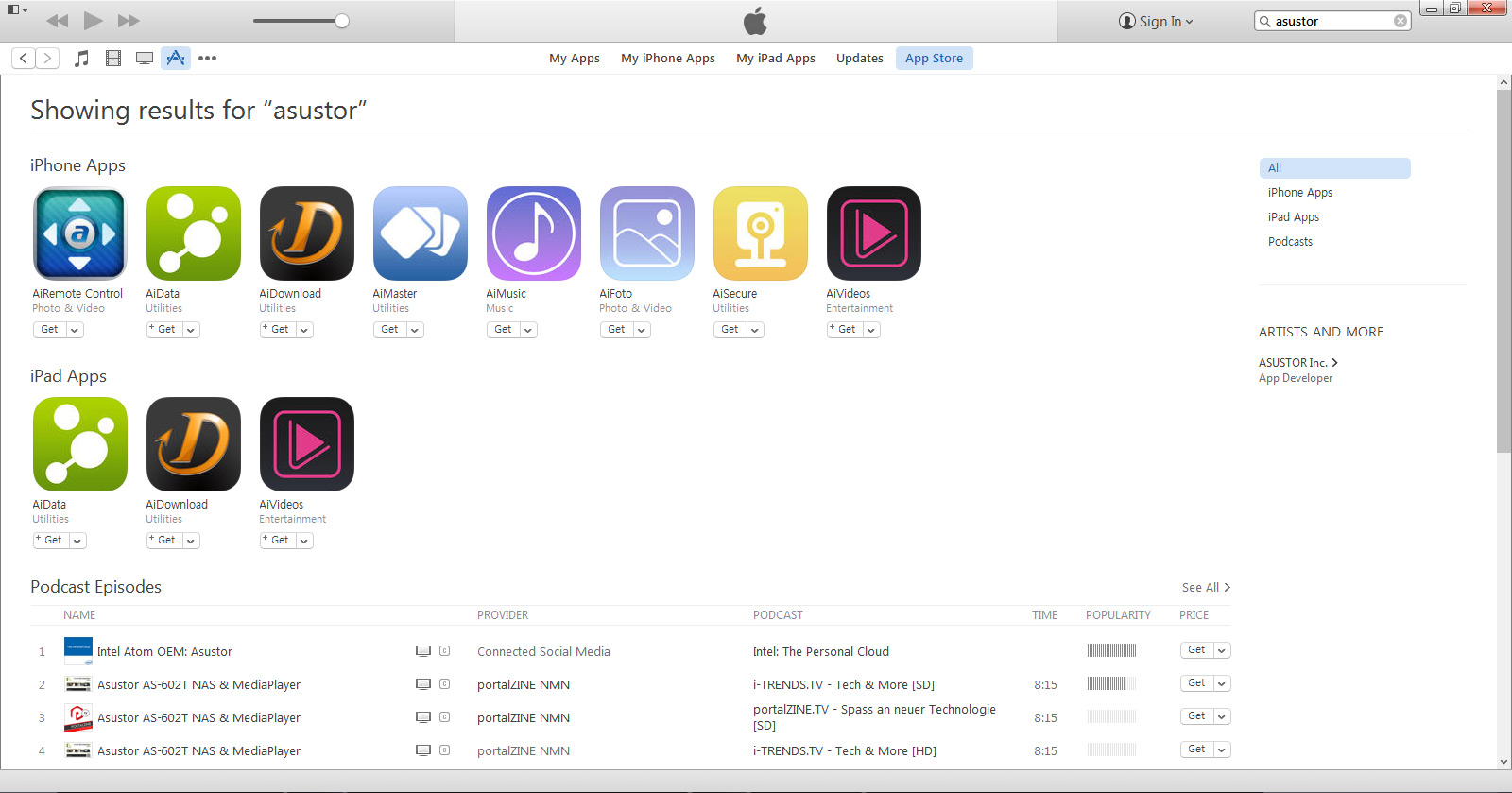Sort podcast episodes by Popularity column
The image size is (1512, 793).
(x=1118, y=615)
